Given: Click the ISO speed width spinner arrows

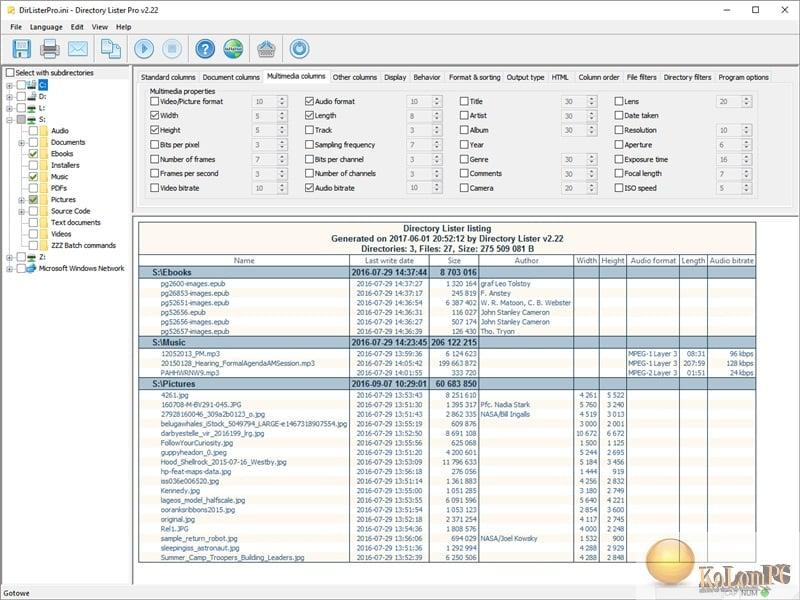Looking at the screenshot, I should [x=746, y=188].
